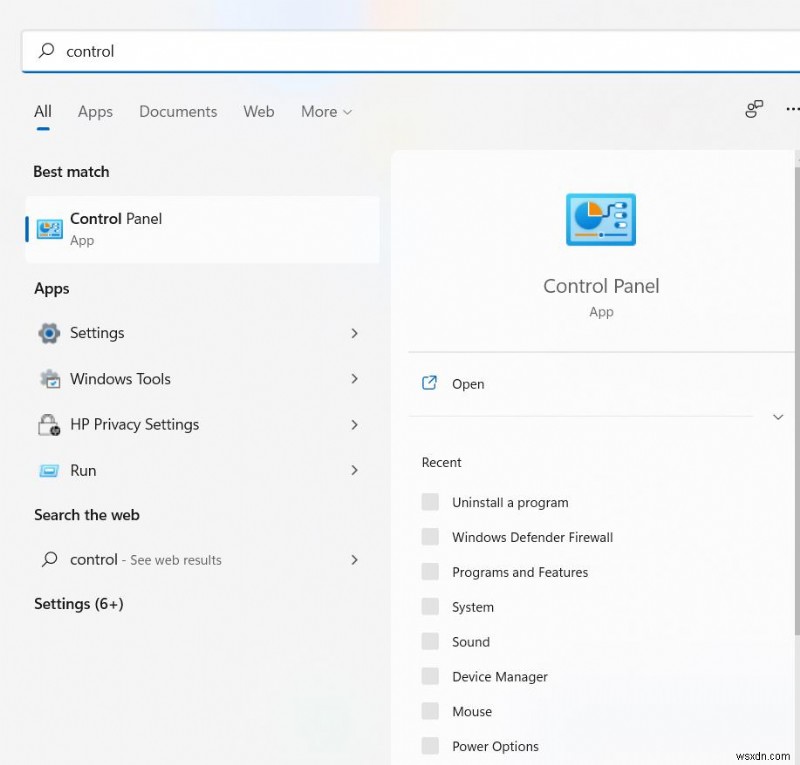Select the Settings gear icon

click(48, 333)
